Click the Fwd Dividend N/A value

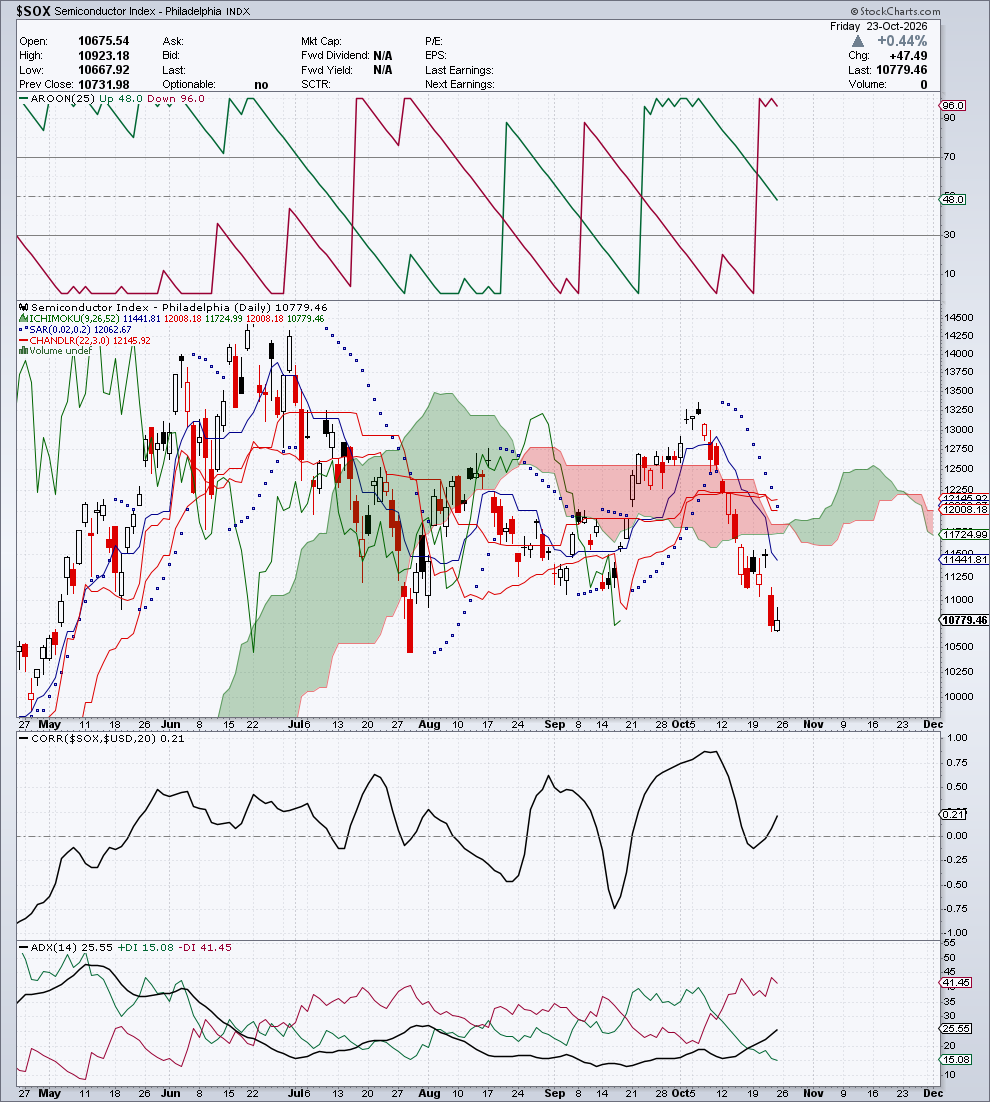pos(383,56)
